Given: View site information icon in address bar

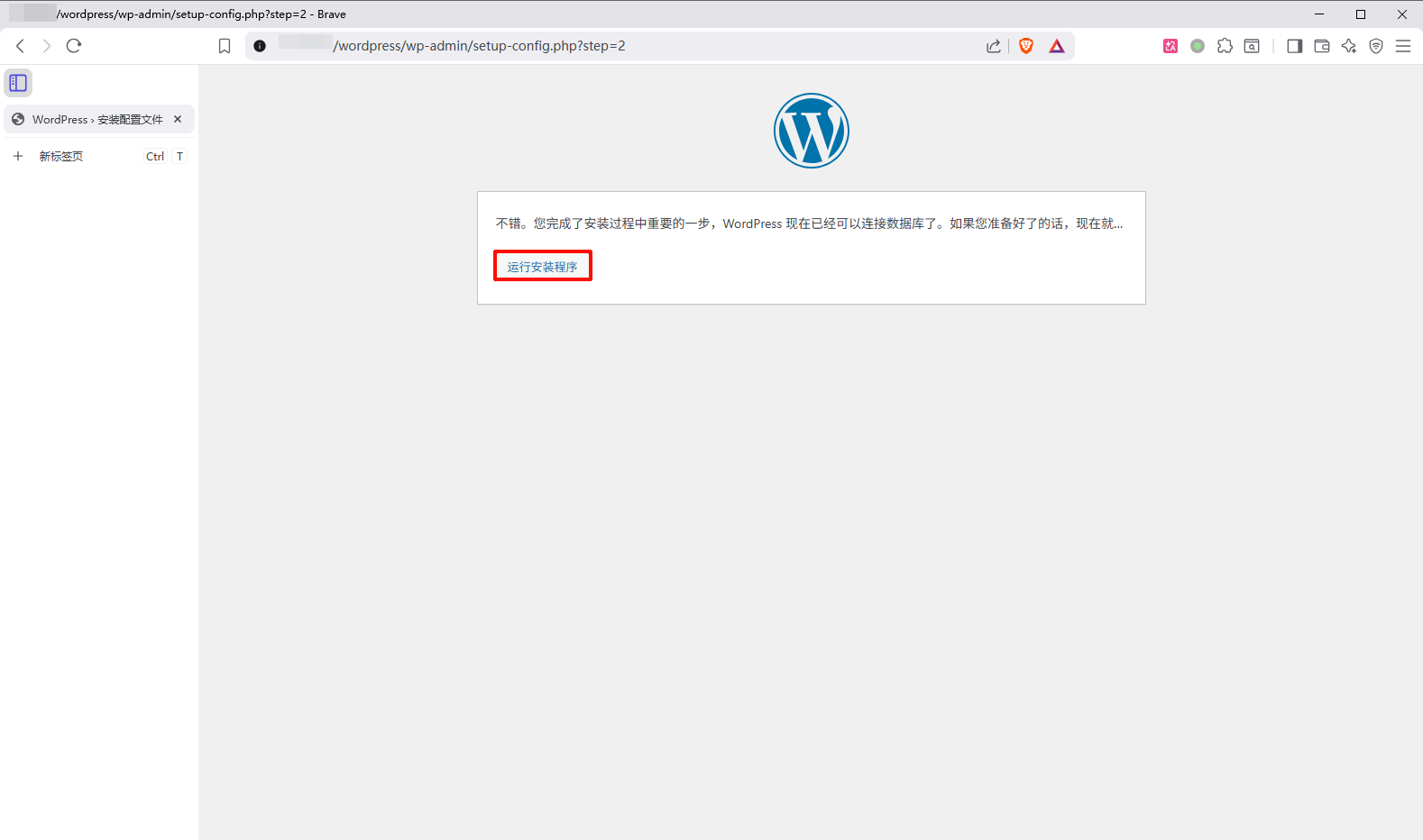Looking at the screenshot, I should pos(260,46).
